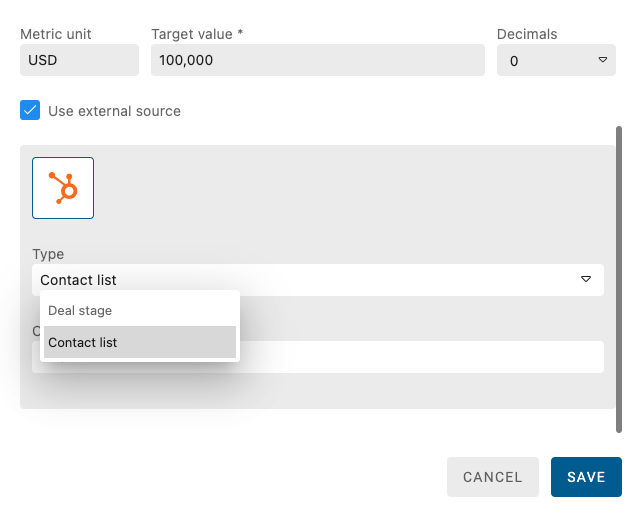
Task: Click the Type dropdown chevron arrow
Action: point(586,280)
